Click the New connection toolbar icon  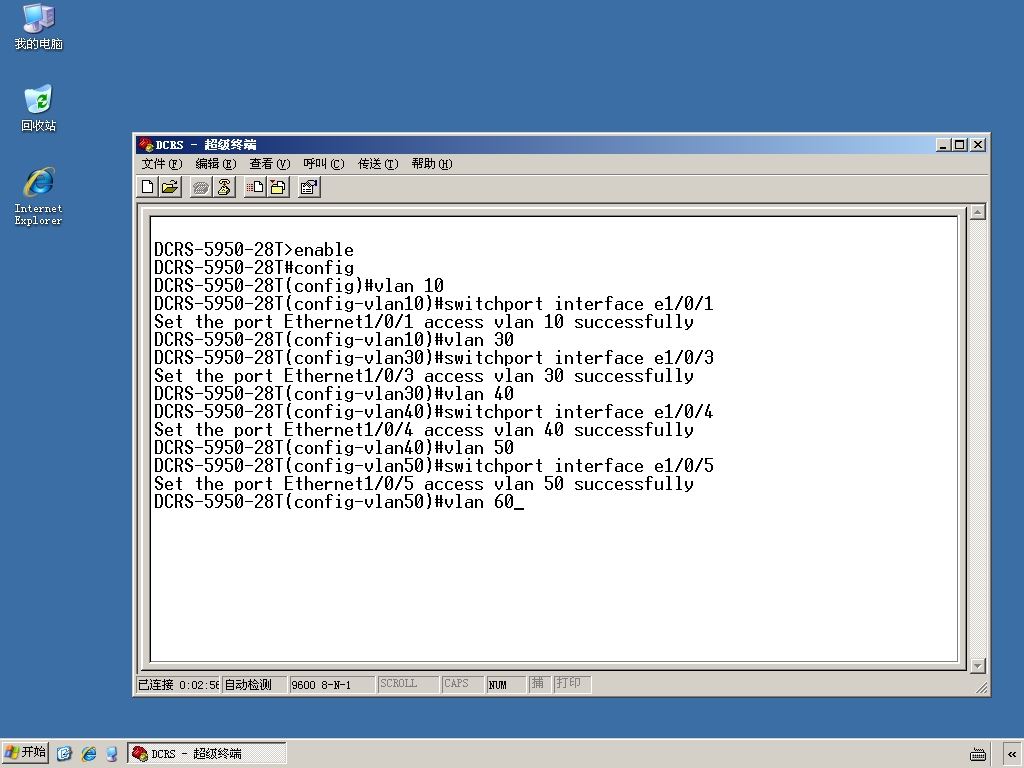pos(148,187)
